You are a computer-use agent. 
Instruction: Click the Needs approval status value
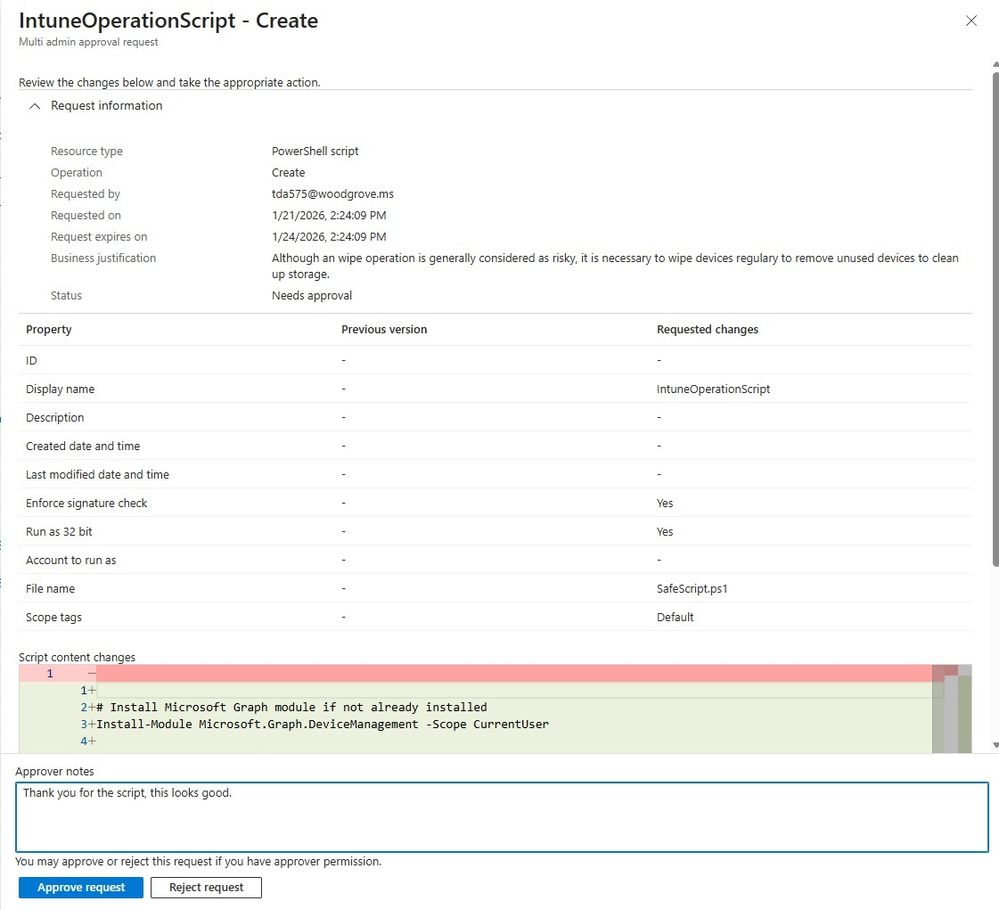(312, 296)
